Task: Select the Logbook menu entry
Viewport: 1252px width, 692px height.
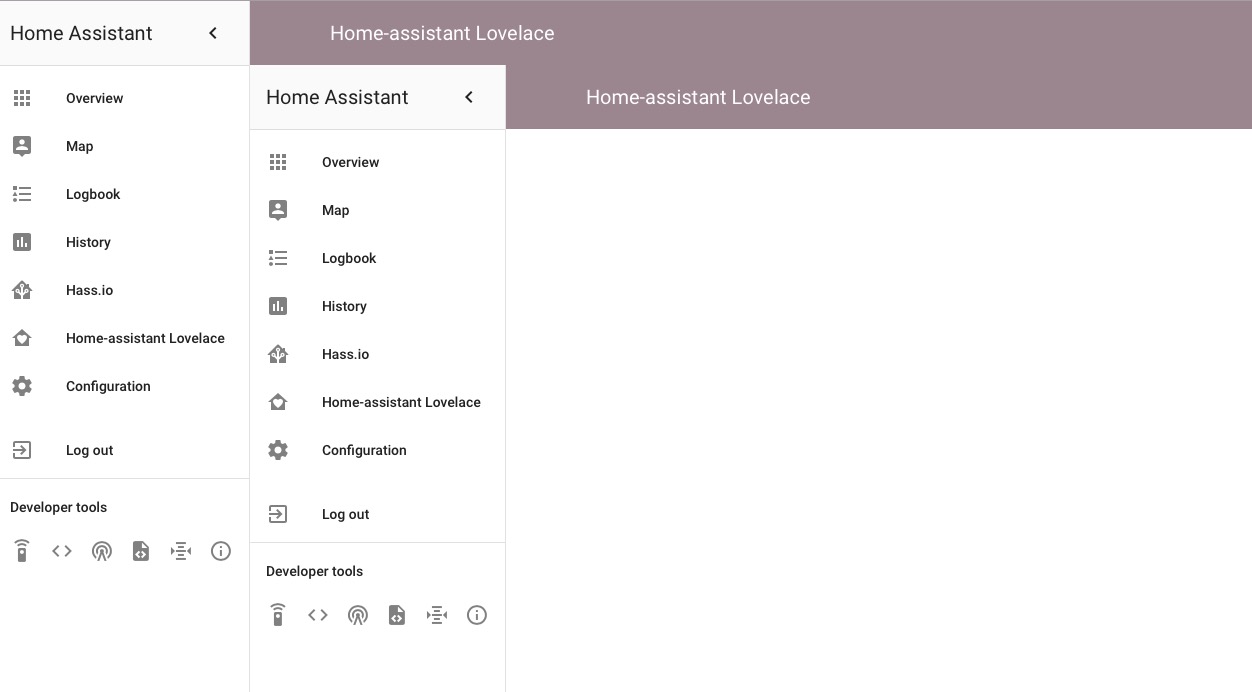Action: tap(349, 258)
